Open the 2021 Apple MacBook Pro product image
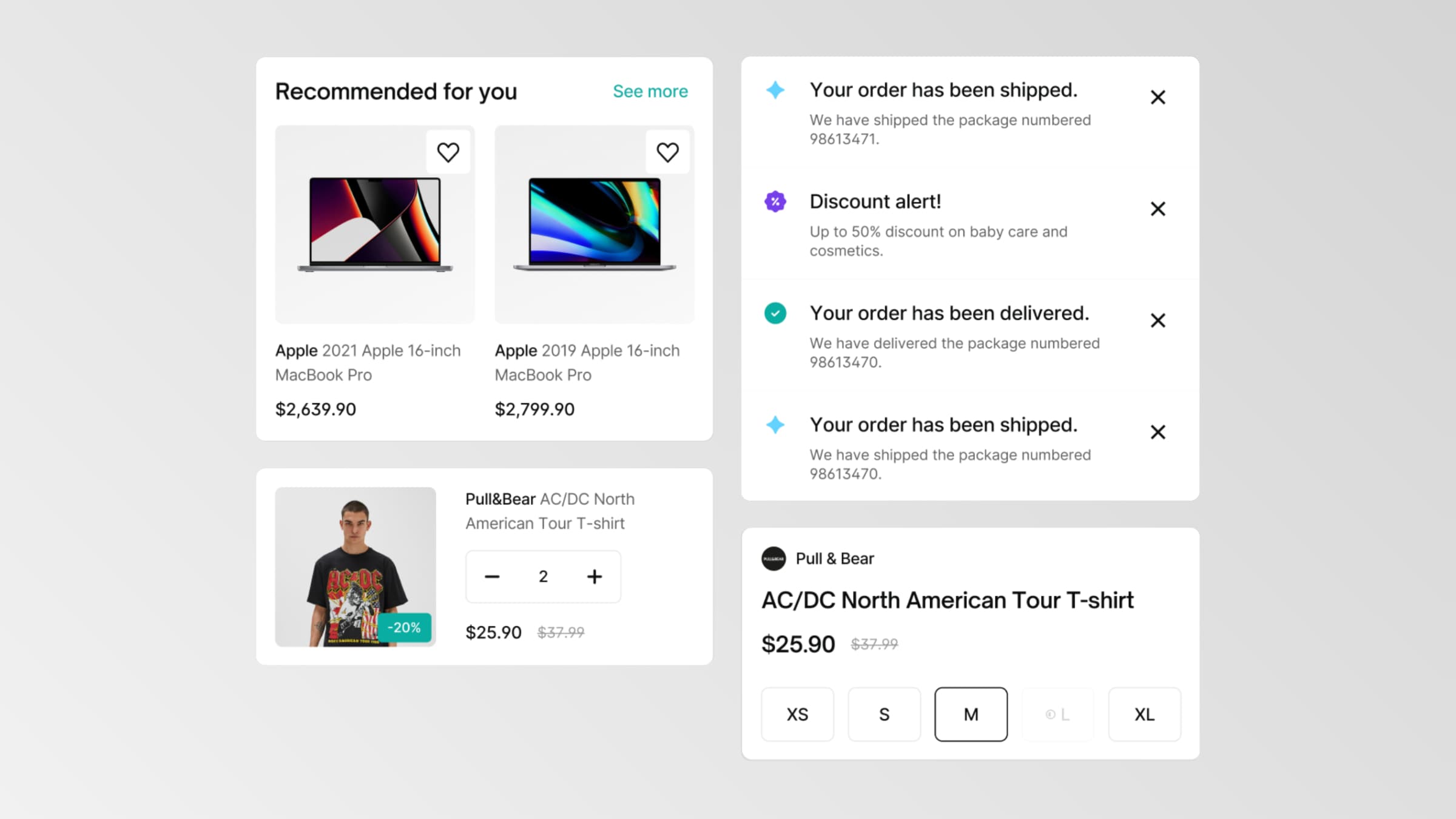 pos(375,224)
